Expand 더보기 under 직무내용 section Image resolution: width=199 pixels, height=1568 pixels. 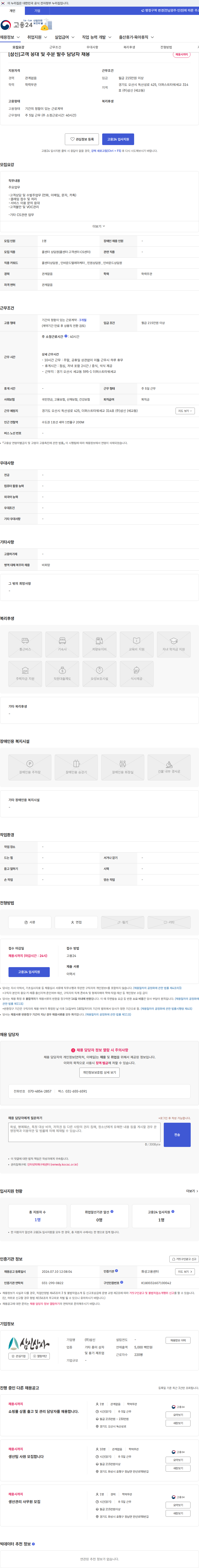coord(99,226)
